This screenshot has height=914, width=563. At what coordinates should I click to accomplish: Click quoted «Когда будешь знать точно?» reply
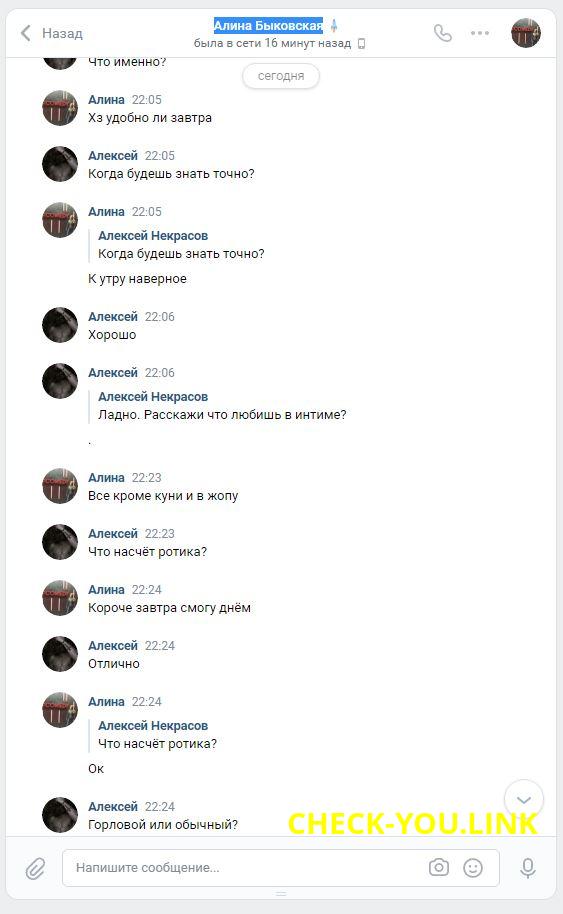coord(181,245)
